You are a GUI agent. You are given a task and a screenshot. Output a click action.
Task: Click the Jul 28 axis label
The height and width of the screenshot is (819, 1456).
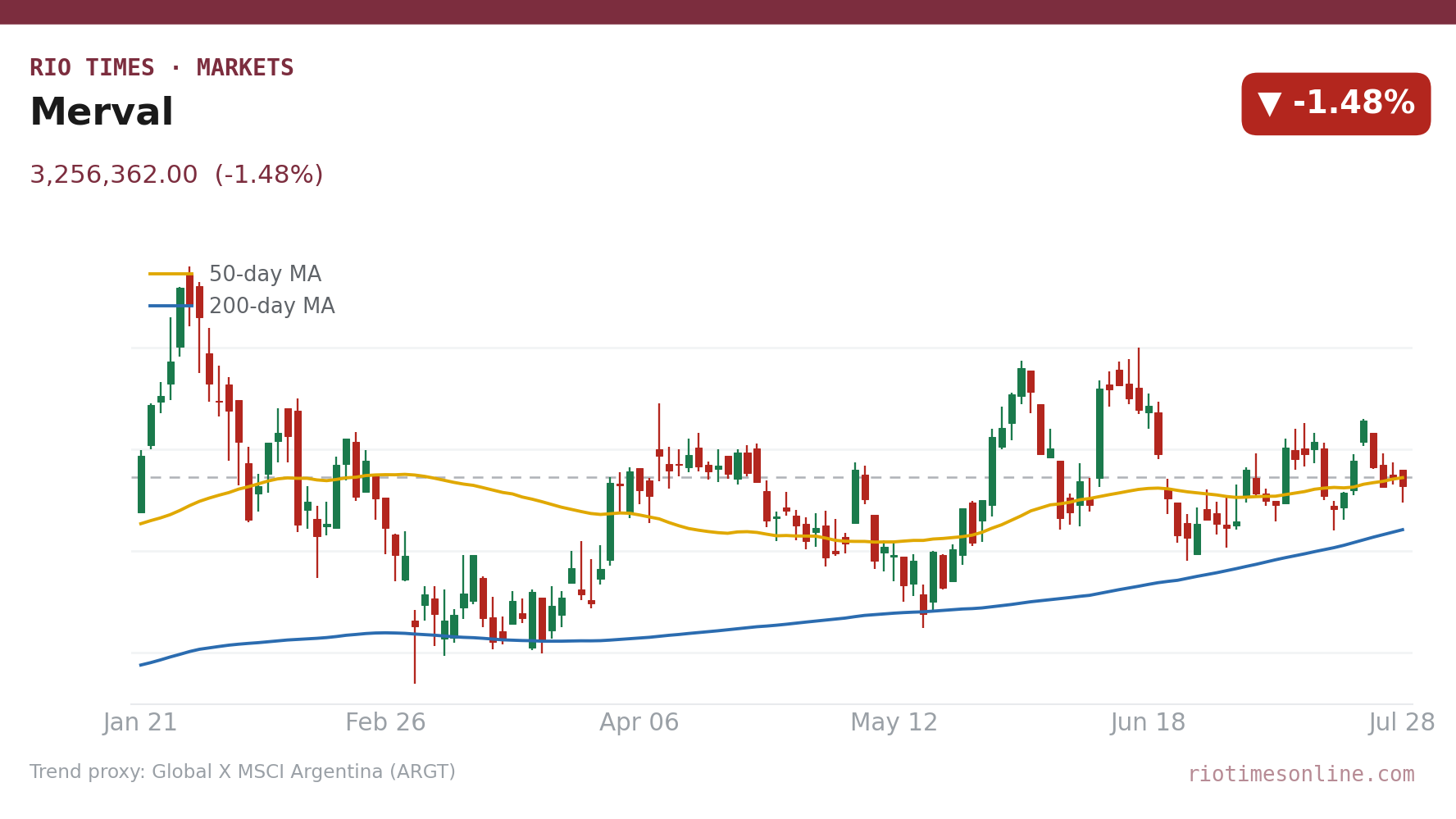(x=1402, y=723)
